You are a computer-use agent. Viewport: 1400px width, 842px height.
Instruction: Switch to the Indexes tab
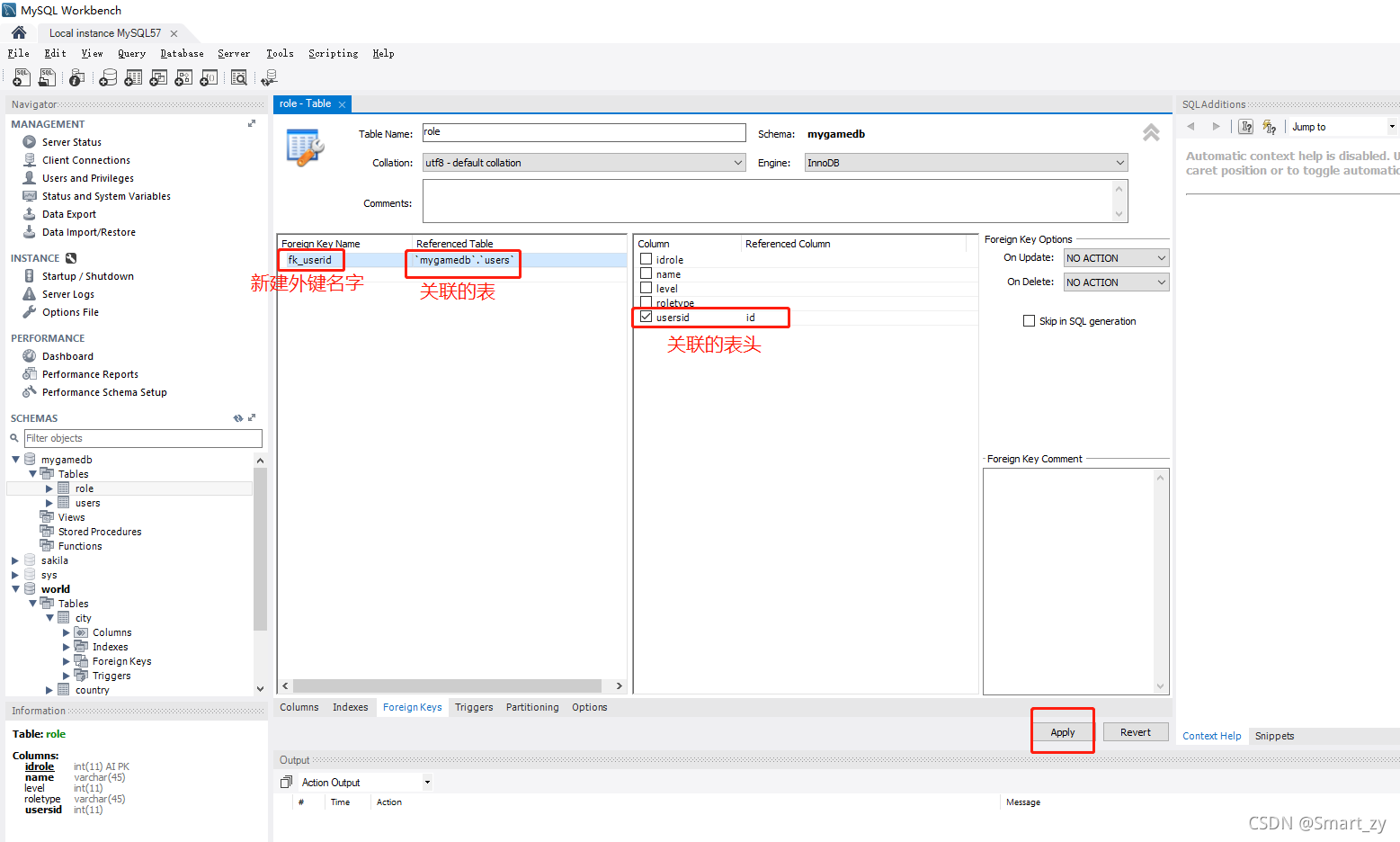click(350, 707)
